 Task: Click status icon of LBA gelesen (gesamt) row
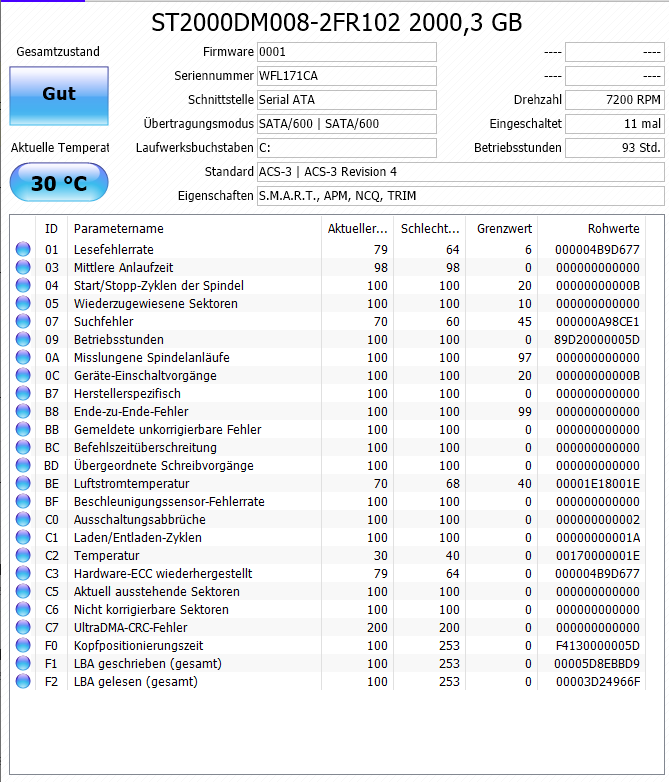[23, 680]
